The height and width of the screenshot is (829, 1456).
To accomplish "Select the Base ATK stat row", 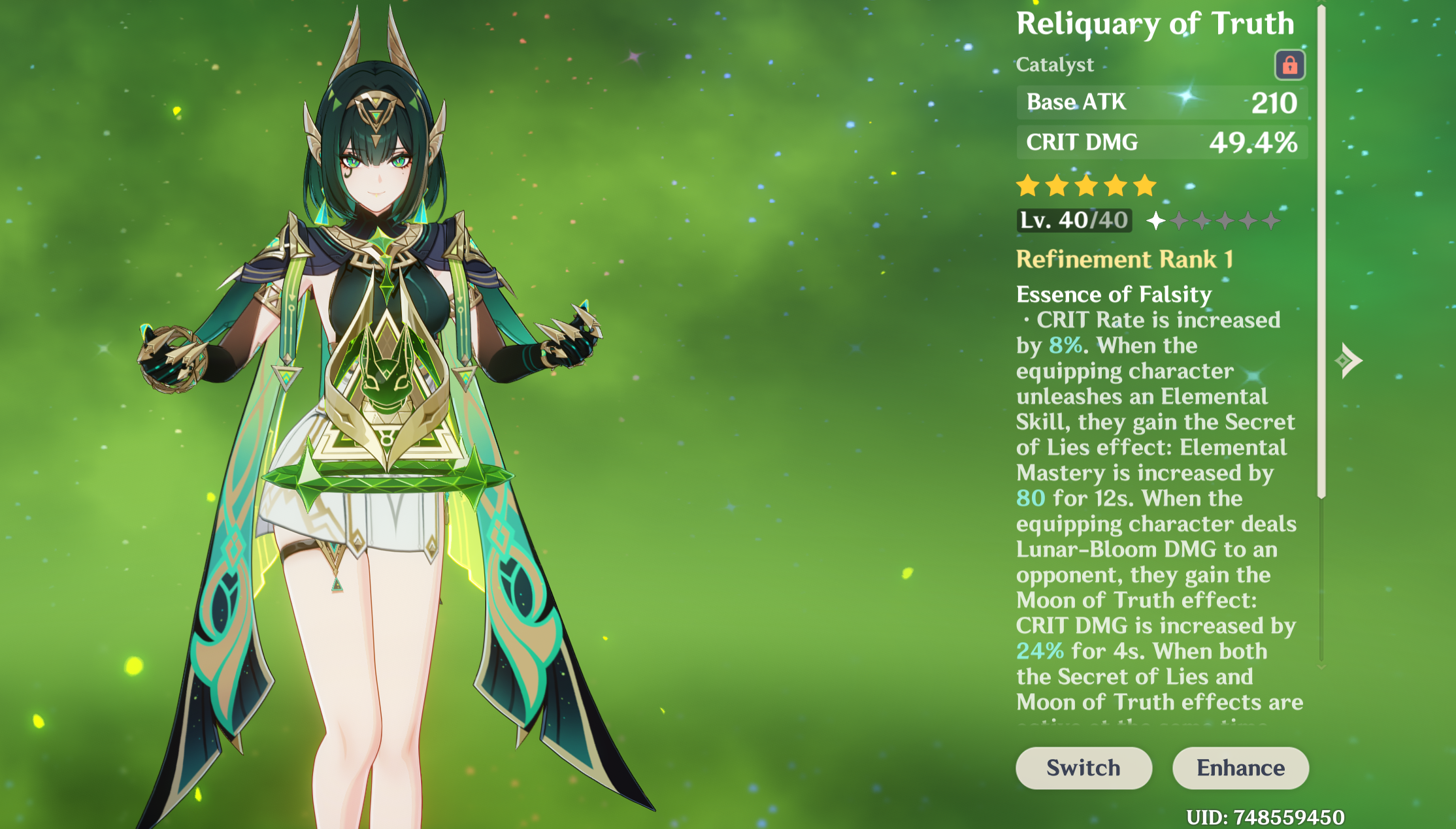I will click(1161, 103).
